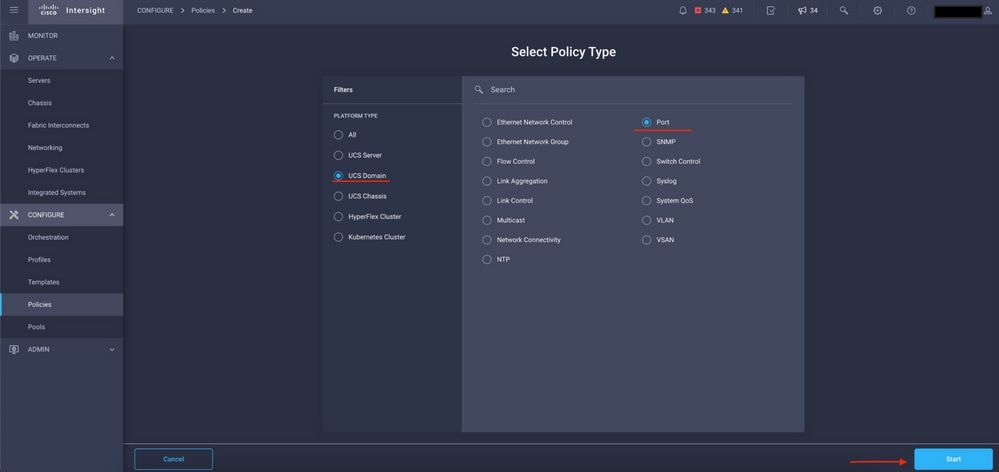The height and width of the screenshot is (472, 999).
Task: Go to CONFIGURE breadcrumb
Action: [155, 10]
